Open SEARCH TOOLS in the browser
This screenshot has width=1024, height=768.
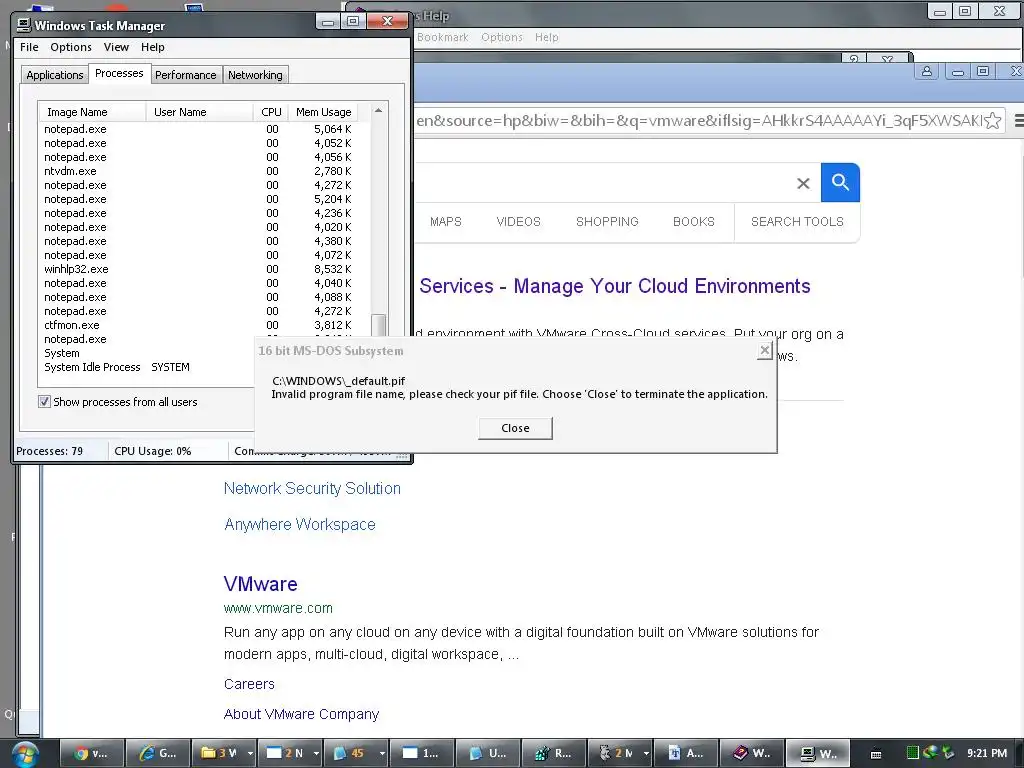pos(797,221)
